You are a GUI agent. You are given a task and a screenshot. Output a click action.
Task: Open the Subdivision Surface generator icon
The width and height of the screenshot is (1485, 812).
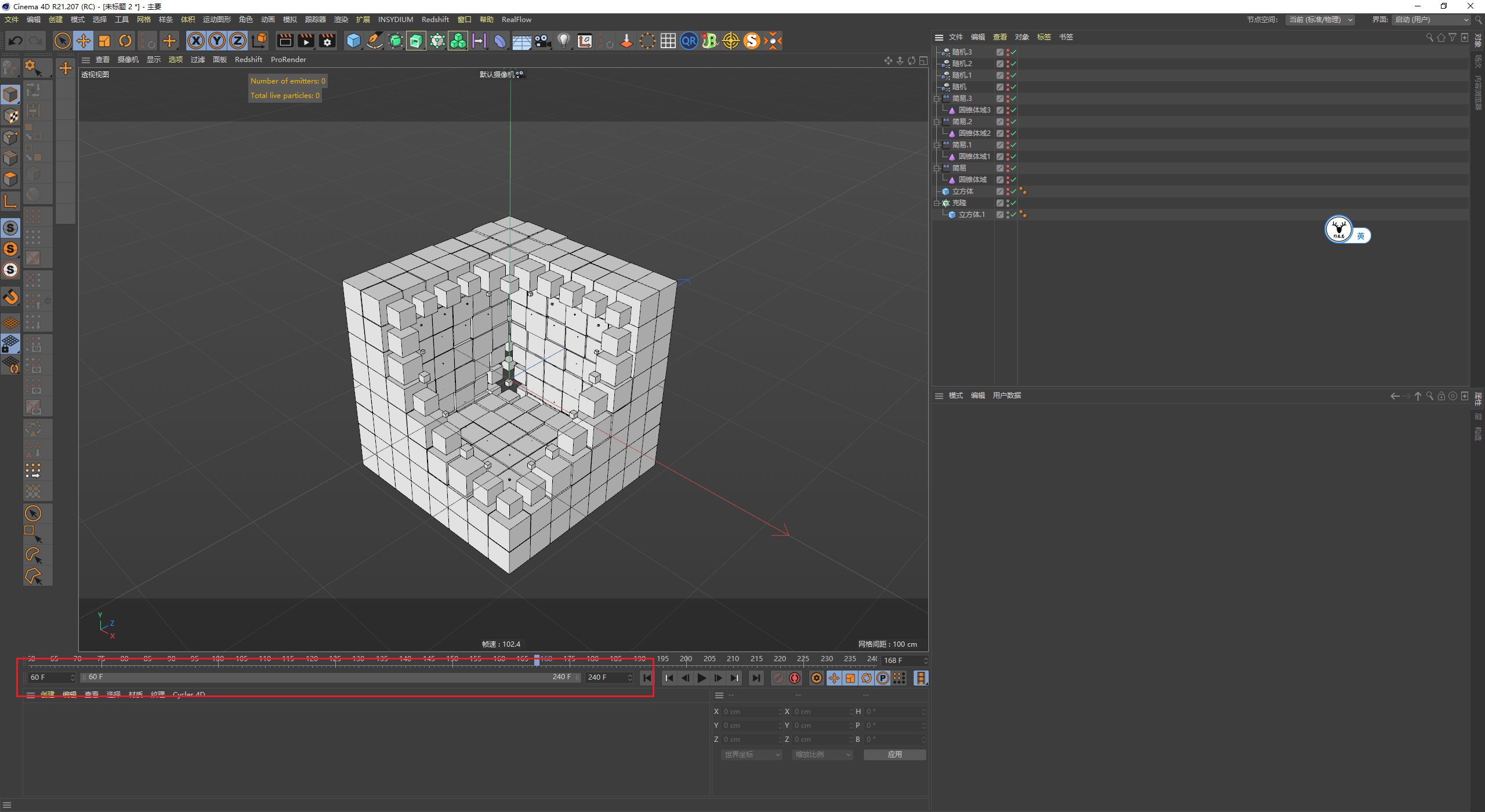tap(396, 41)
